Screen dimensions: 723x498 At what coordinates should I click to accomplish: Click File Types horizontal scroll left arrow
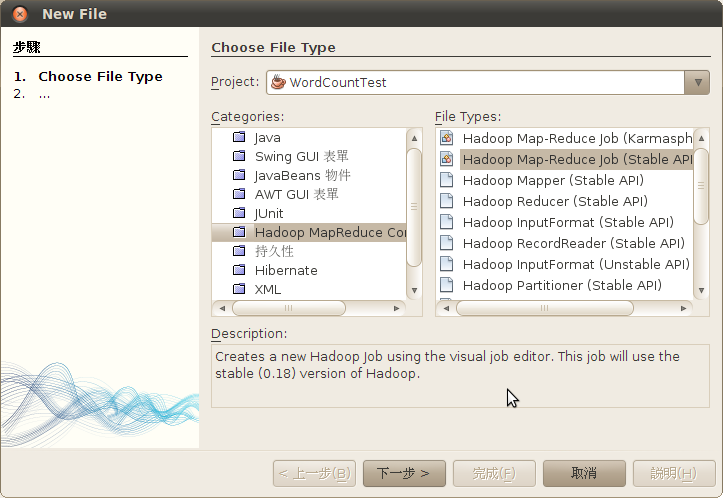pyautogui.click(x=446, y=308)
